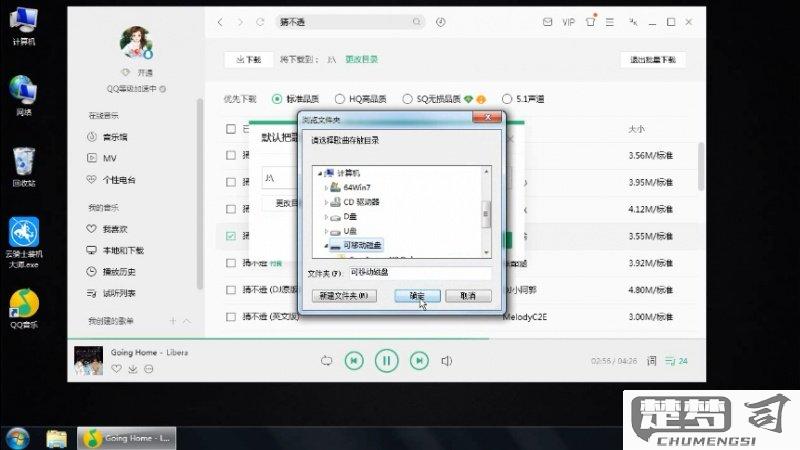Mute via the volume speaker icon
Viewport: 800px width, 450px height.
446,361
